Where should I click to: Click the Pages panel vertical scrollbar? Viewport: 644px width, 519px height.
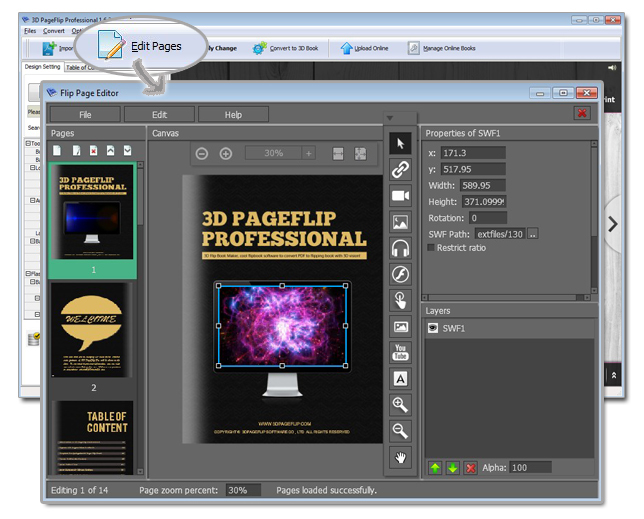[x=140, y=318]
